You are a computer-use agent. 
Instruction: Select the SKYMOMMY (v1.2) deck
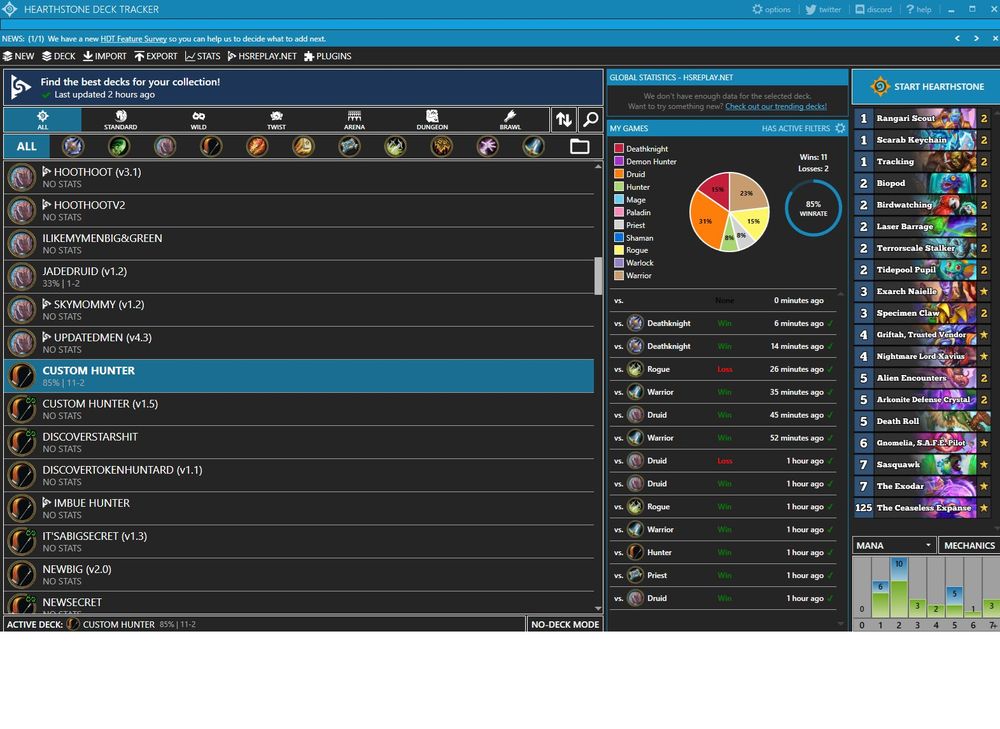(x=298, y=310)
